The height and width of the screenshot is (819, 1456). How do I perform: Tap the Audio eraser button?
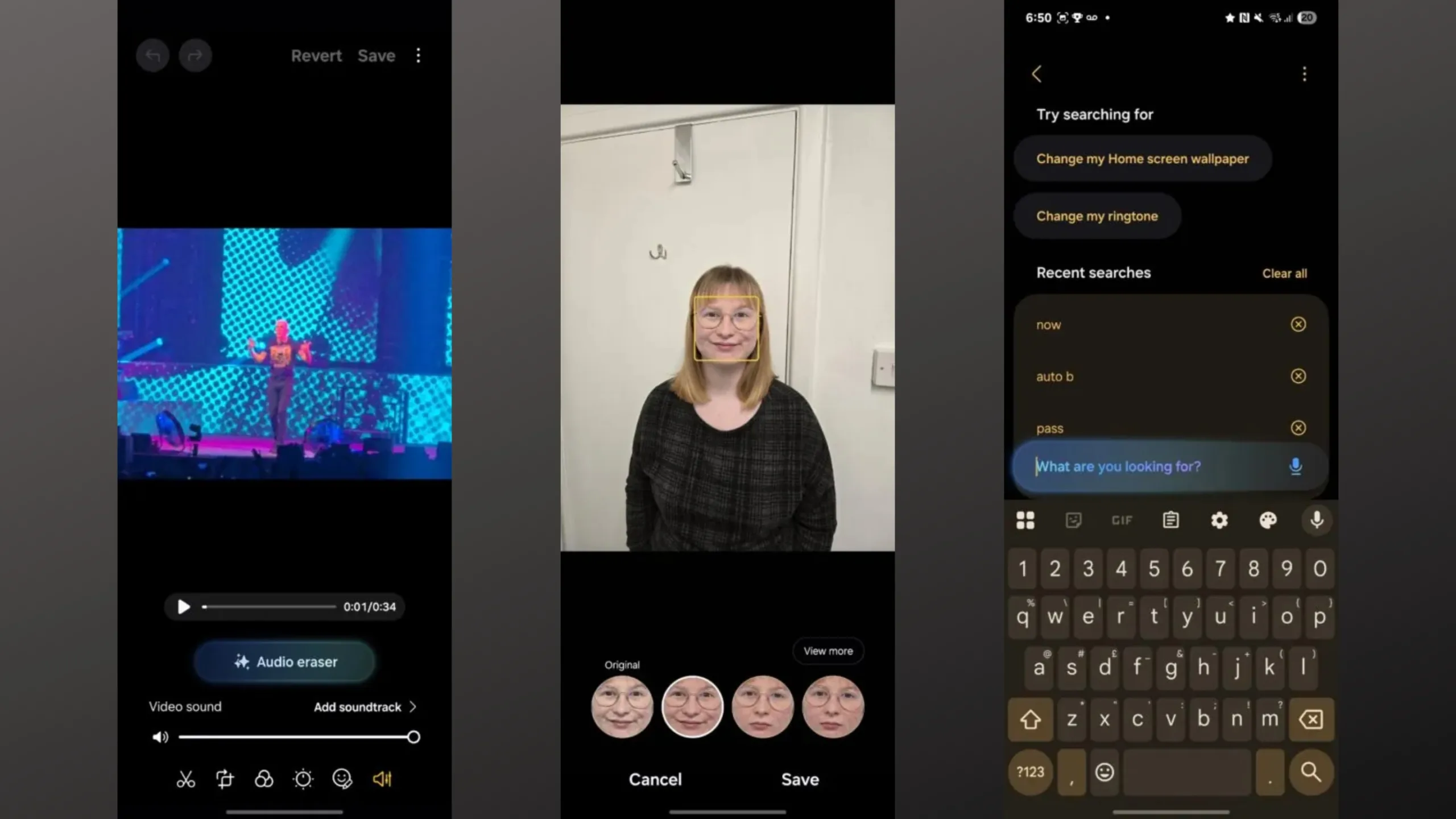pos(285,661)
